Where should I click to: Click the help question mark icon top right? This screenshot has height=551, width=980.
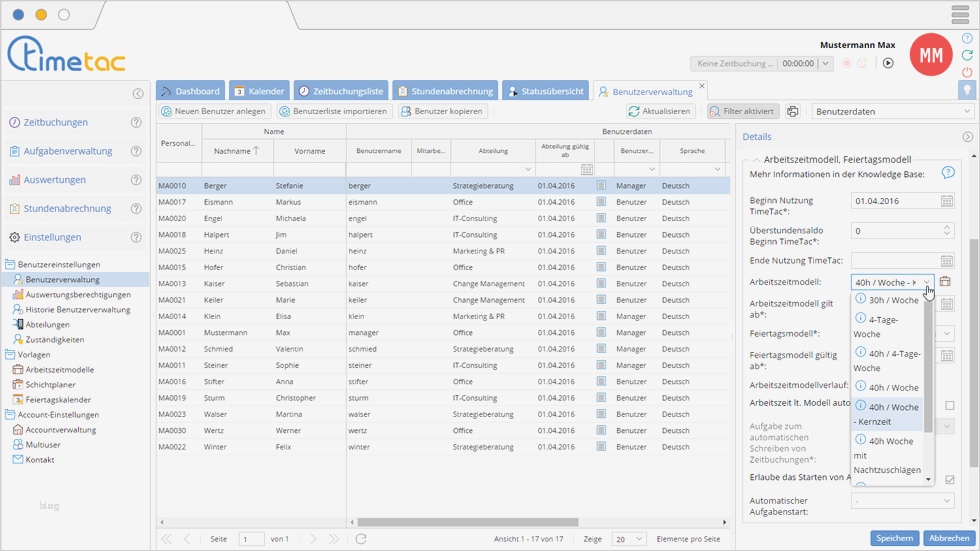pos(967,39)
